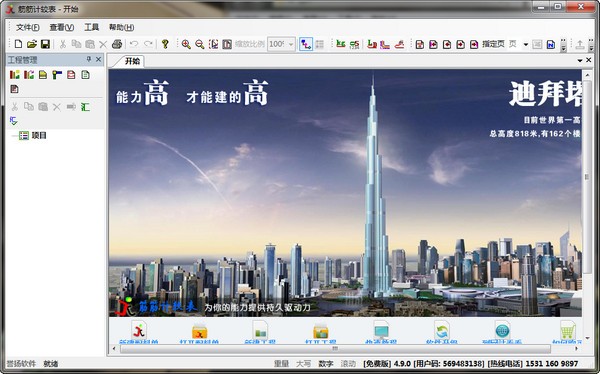Select the 项目 tree node
The image size is (600, 374).
pyautogui.click(x=39, y=136)
